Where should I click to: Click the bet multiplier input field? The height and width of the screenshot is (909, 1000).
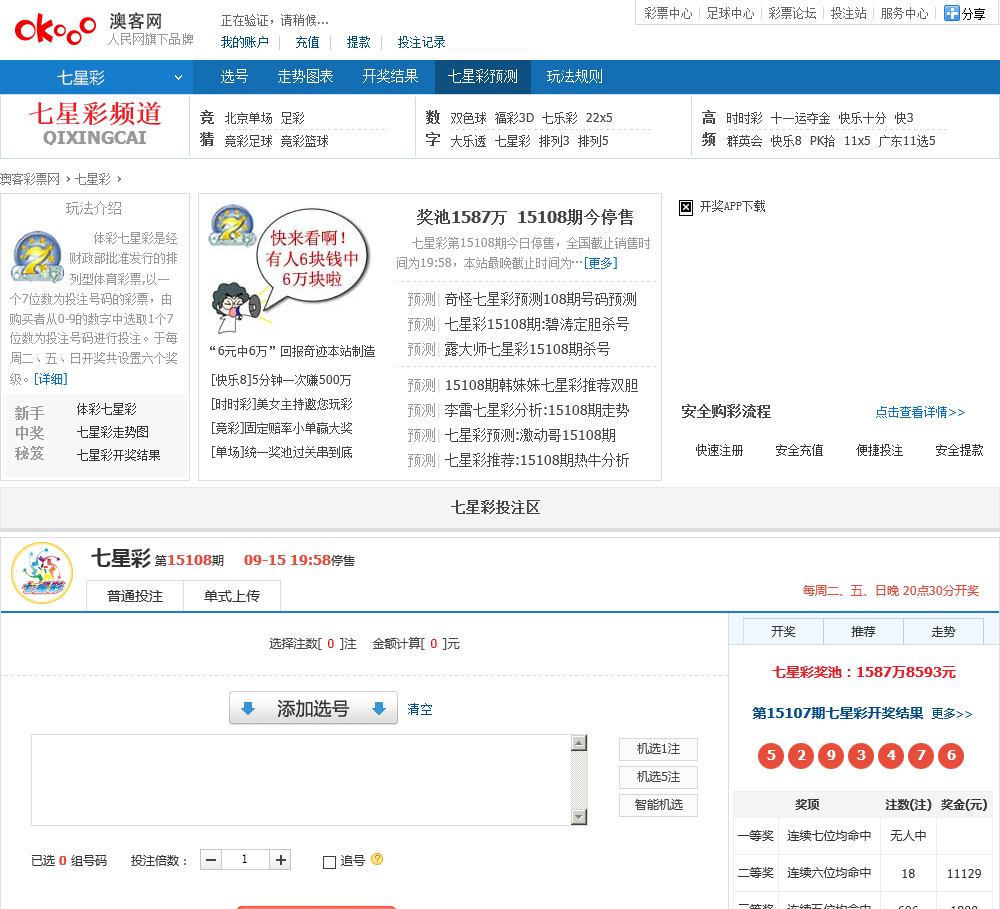[x=245, y=860]
